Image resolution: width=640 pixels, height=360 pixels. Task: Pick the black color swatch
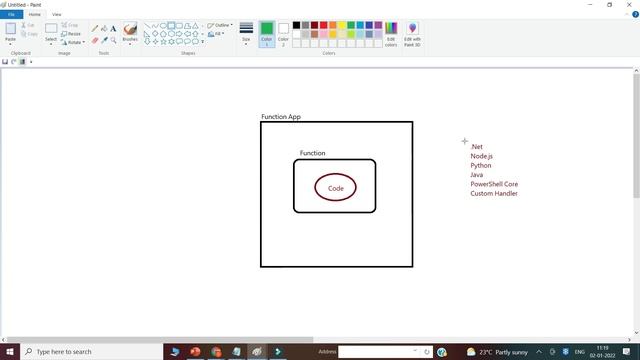297,25
